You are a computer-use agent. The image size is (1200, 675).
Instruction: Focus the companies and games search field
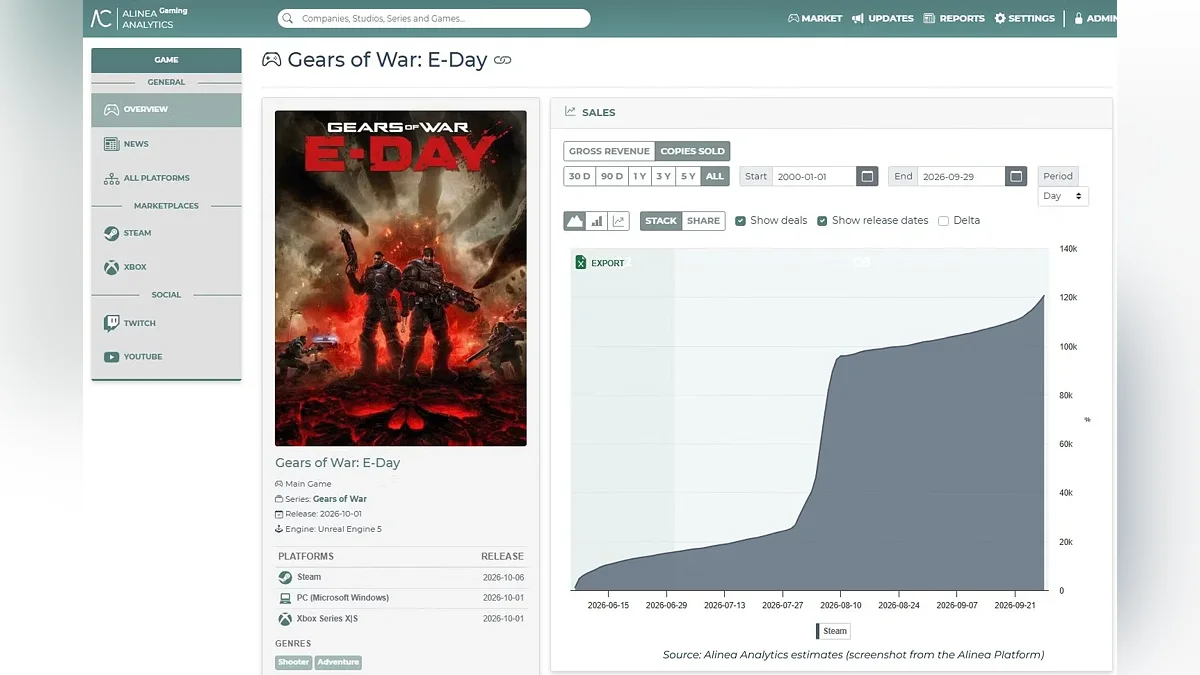tap(434, 18)
